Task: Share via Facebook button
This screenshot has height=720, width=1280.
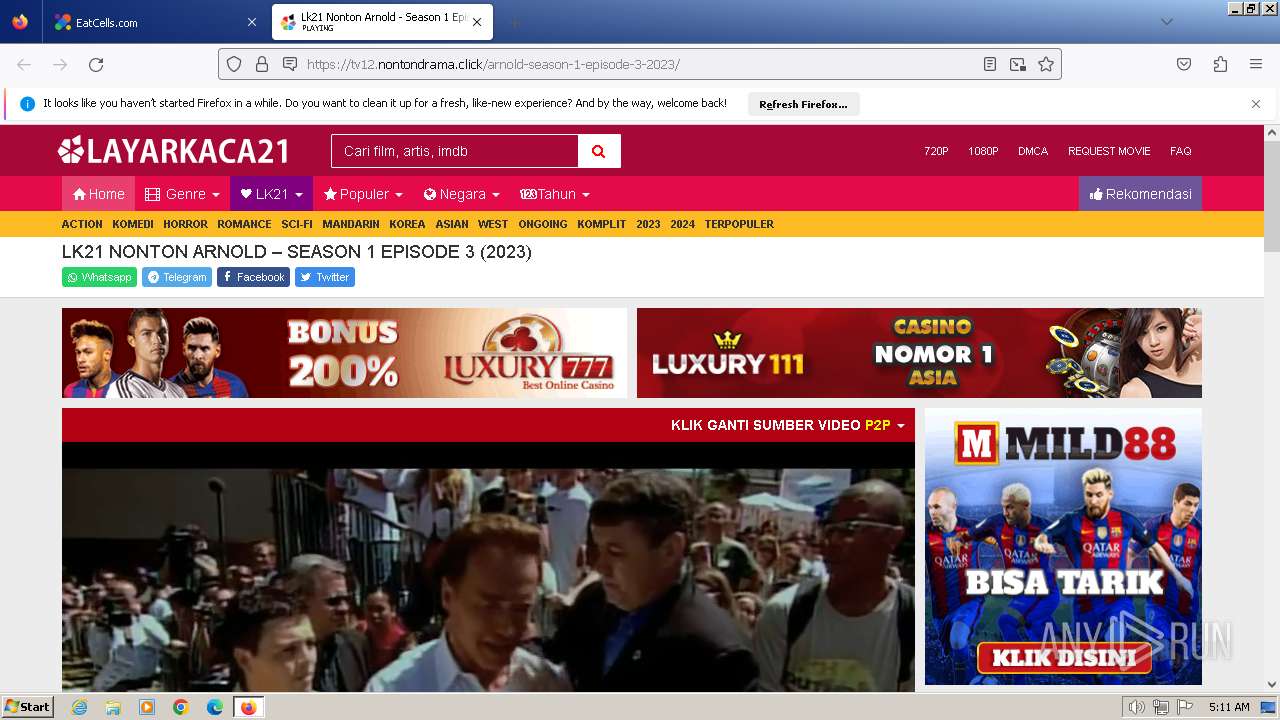Action: (x=253, y=277)
